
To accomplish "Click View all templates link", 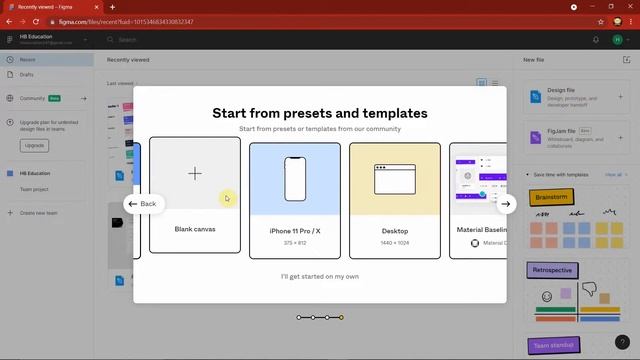I will click(x=616, y=175).
